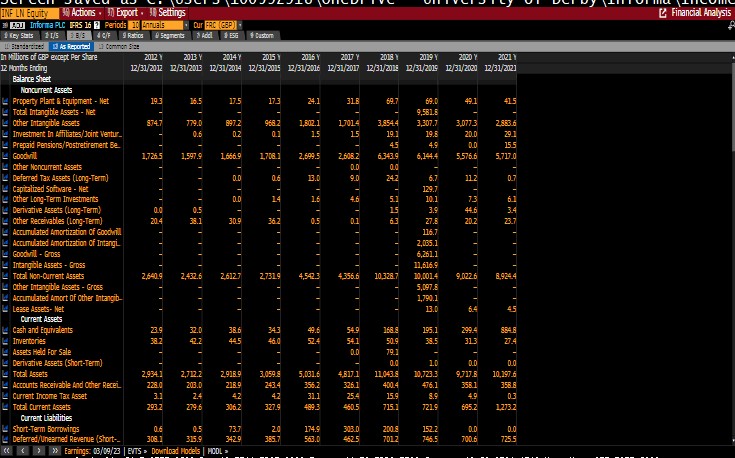Switch to the Key Stats tab
This screenshot has width=735, height=458.
click(18, 36)
